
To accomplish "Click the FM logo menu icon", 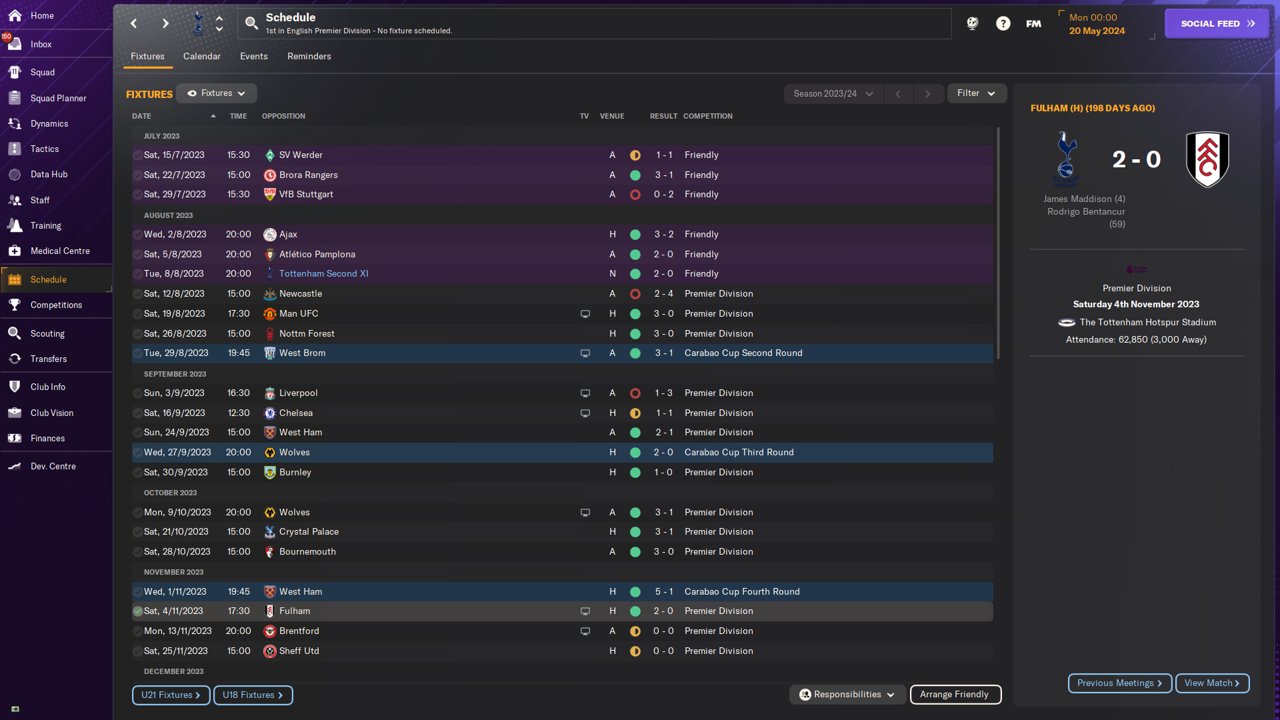I will [1033, 23].
